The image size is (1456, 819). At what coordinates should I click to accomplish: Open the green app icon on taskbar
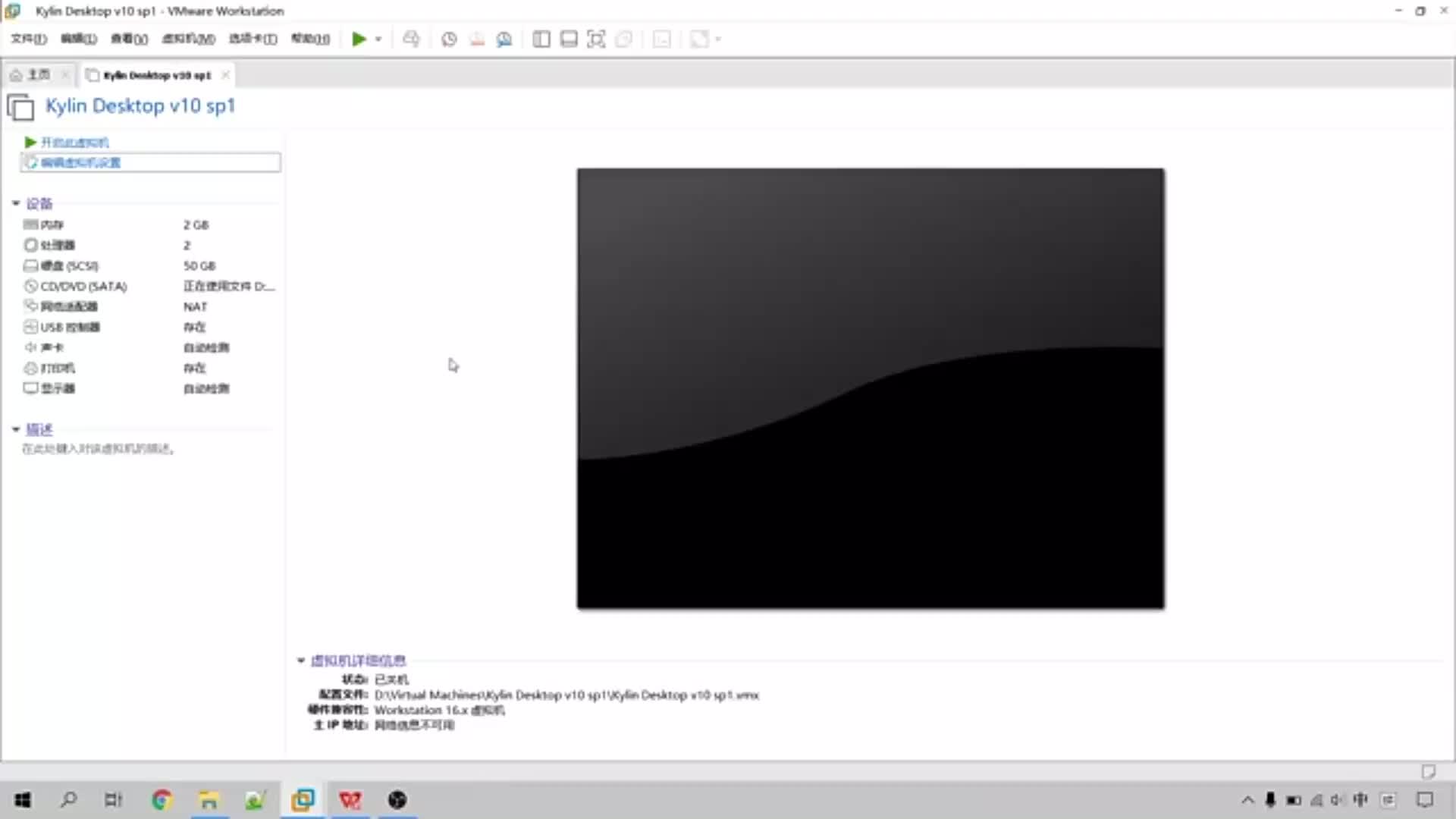point(255,799)
